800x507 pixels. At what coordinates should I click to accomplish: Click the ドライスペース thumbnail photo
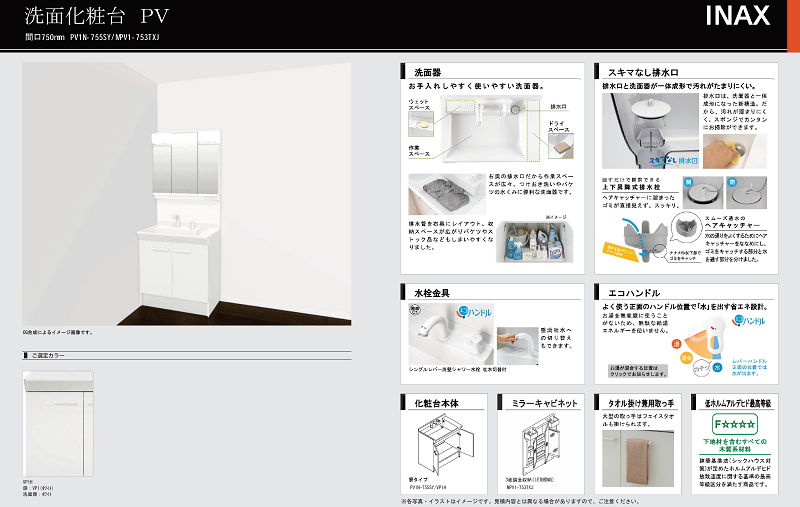click(561, 146)
